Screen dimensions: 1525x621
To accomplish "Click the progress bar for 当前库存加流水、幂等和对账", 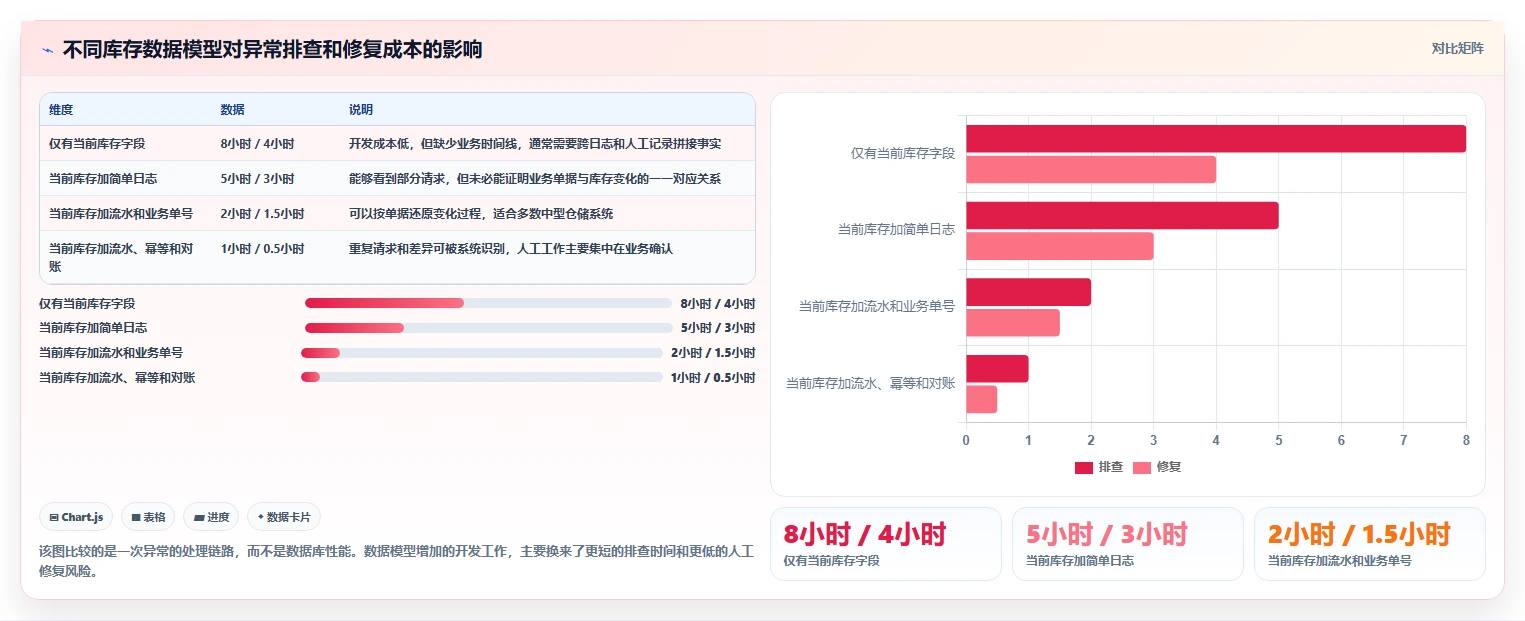I will [482, 377].
